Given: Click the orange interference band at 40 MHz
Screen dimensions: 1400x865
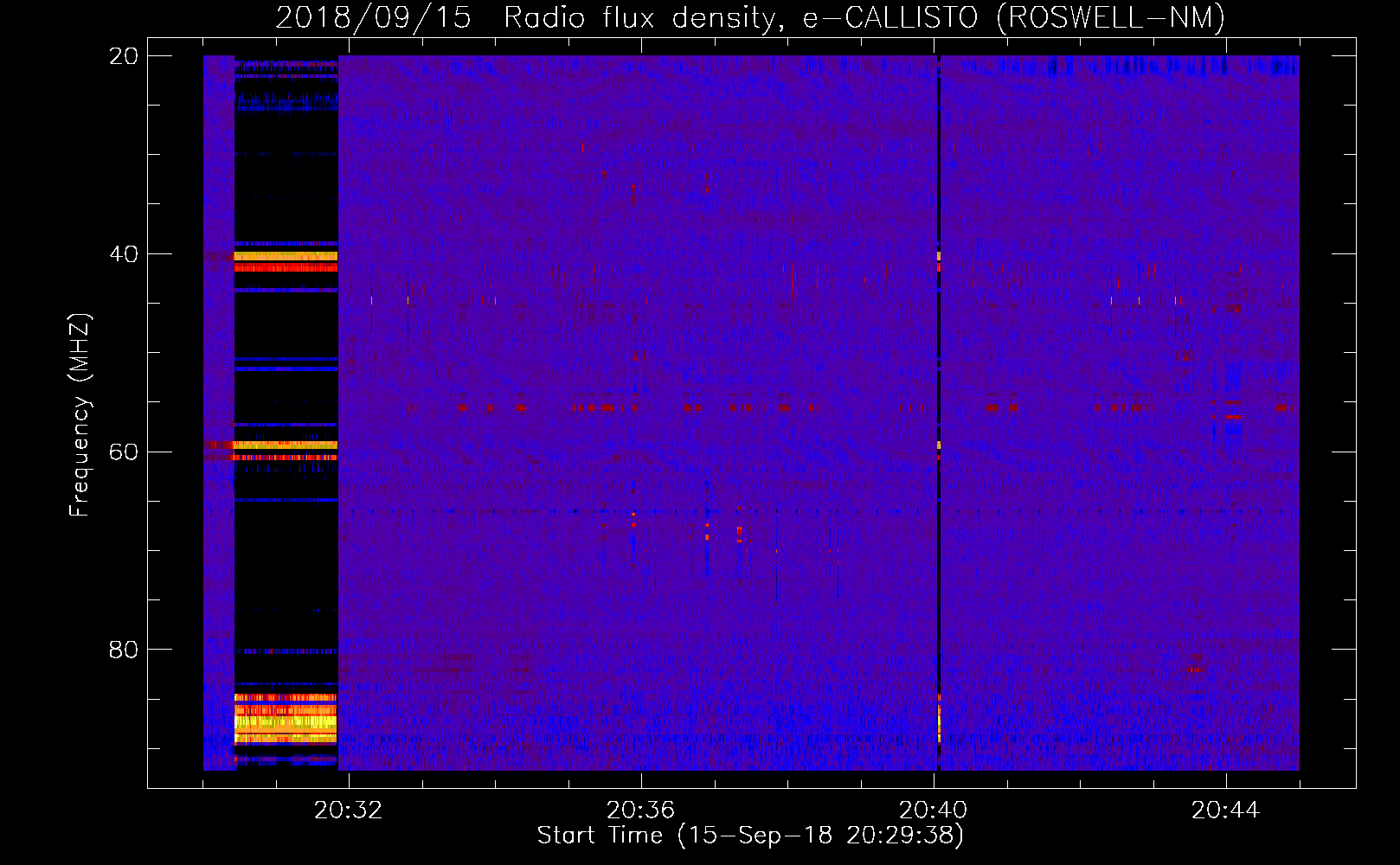Looking at the screenshot, I should 286,256.
